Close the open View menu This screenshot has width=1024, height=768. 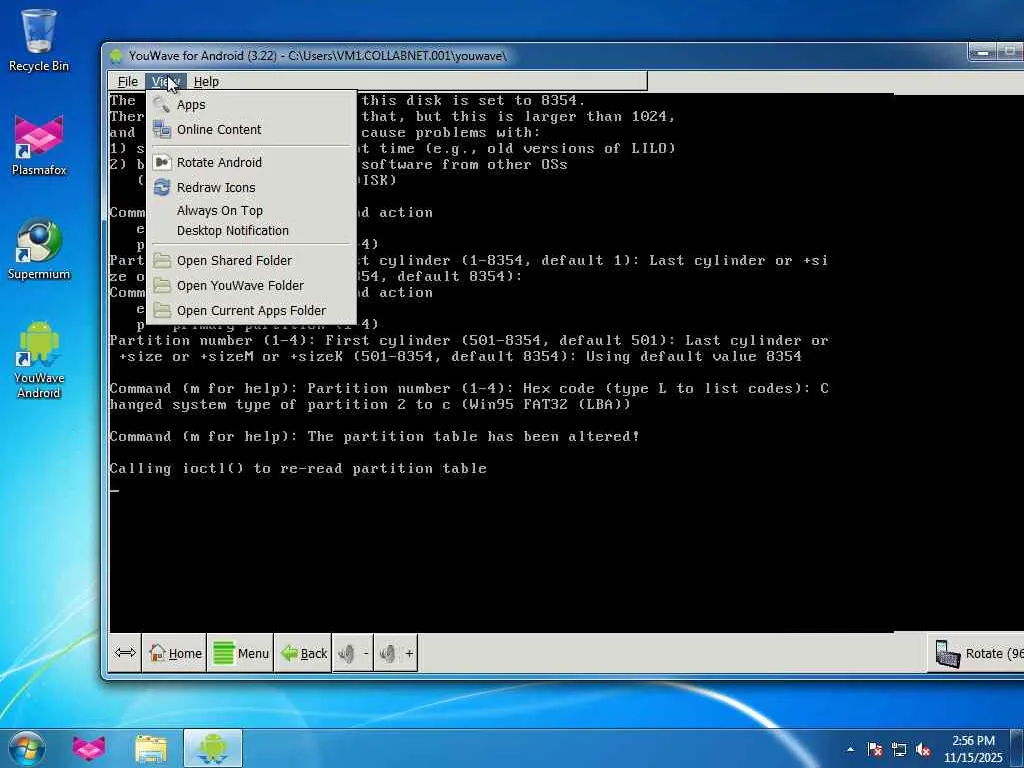click(166, 82)
